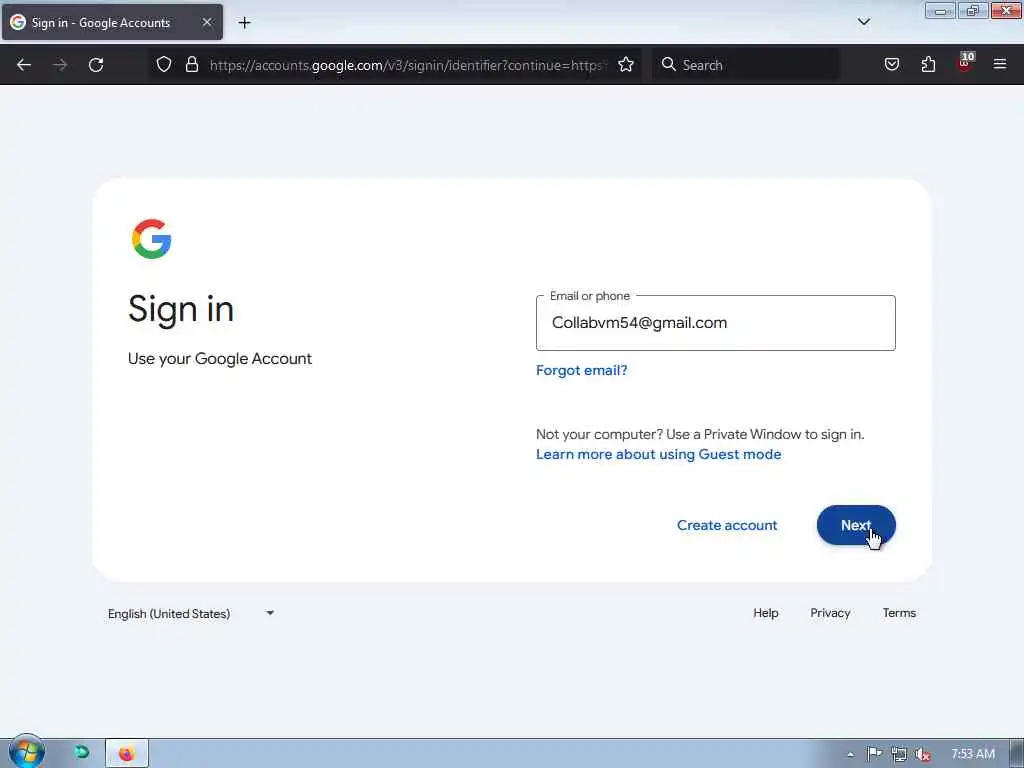Expand the list all tabs chevron
Viewport: 1024px width, 768px height.
(863, 22)
